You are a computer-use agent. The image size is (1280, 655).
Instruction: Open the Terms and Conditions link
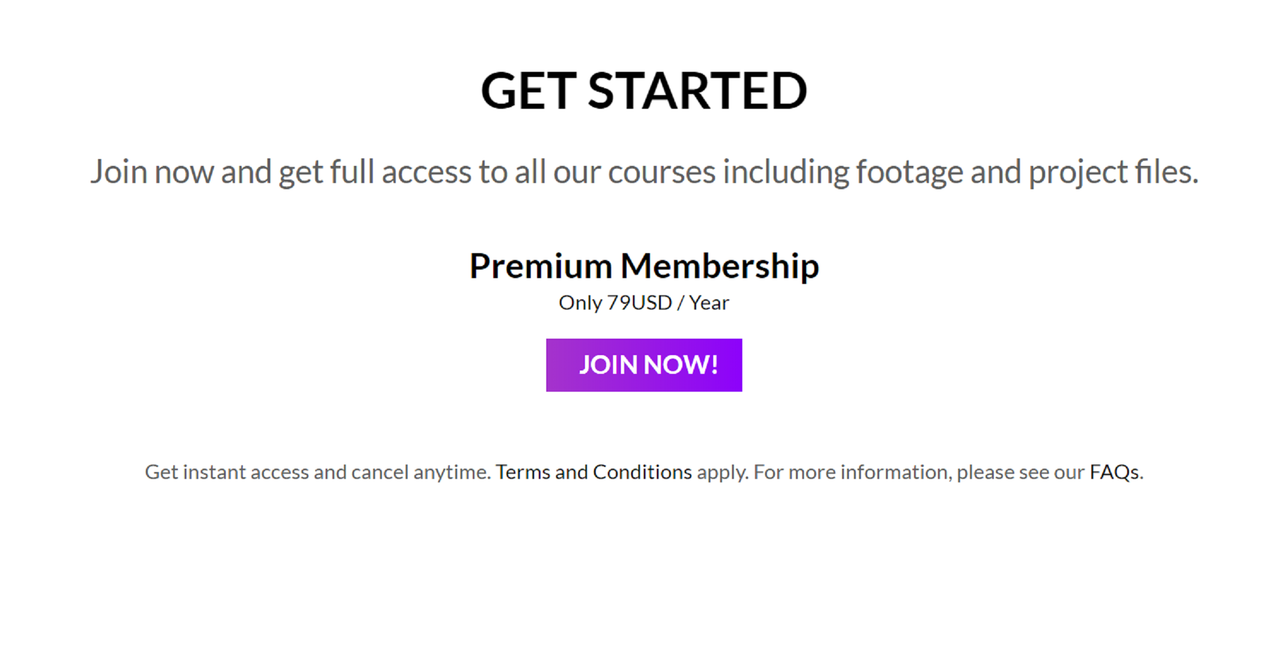pyautogui.click(x=594, y=472)
